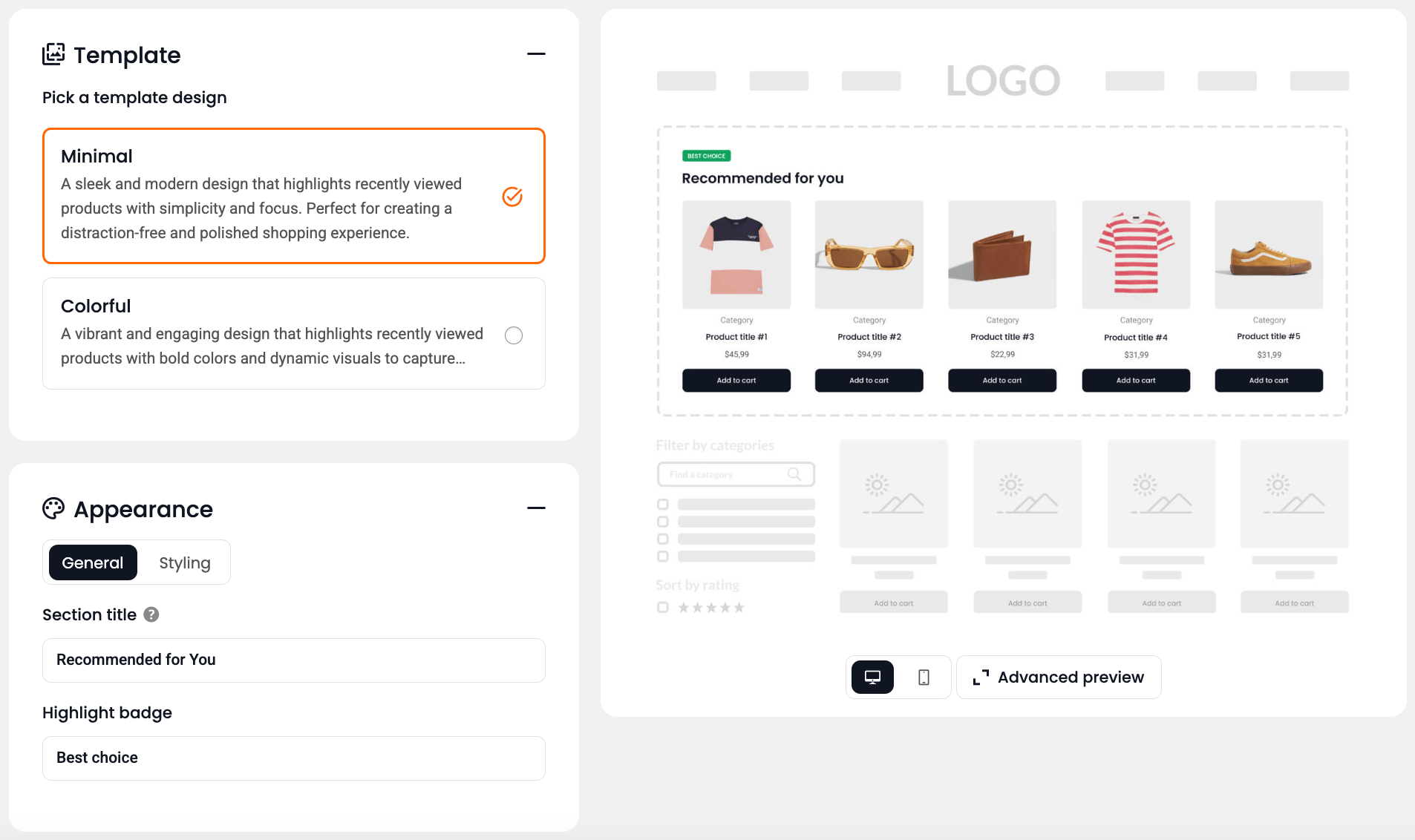Edit the Section title input field
The width and height of the screenshot is (1415, 840).
tap(294, 660)
